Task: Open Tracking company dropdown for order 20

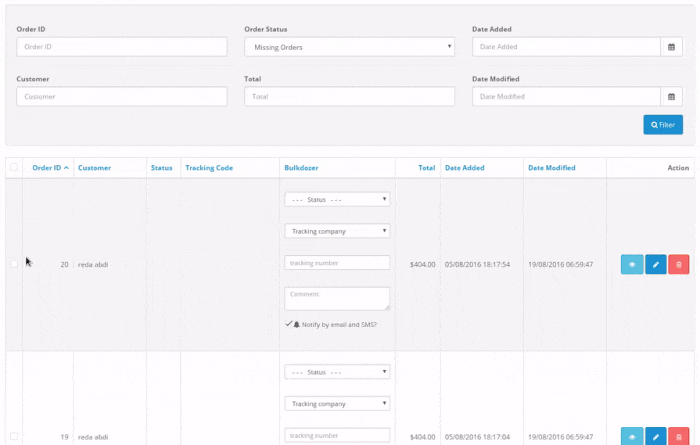Action: pos(337,231)
